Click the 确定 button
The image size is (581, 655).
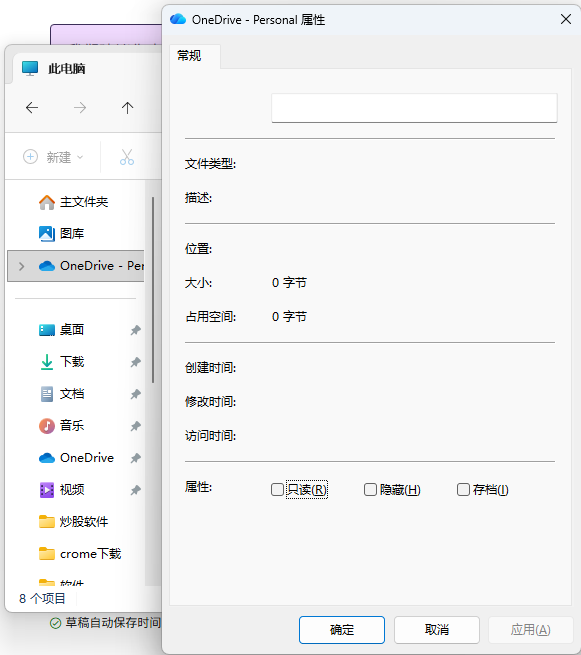(x=342, y=630)
